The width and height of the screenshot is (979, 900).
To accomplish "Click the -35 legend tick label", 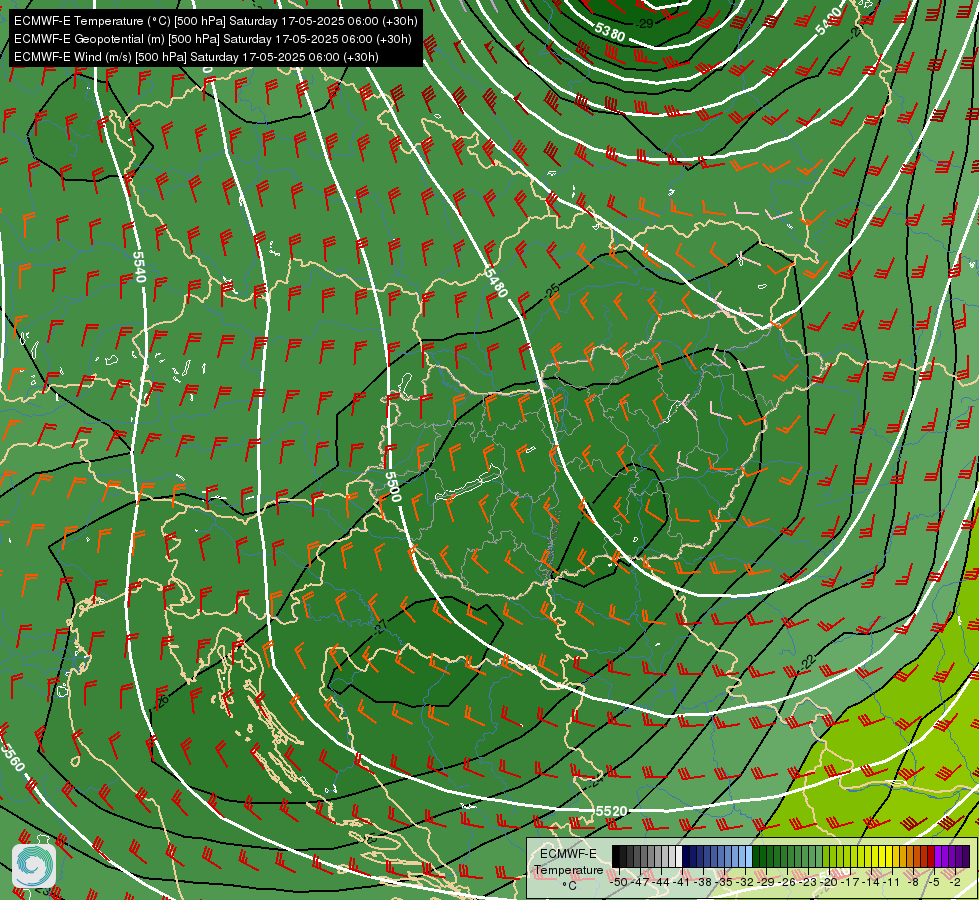I will 724,882.
